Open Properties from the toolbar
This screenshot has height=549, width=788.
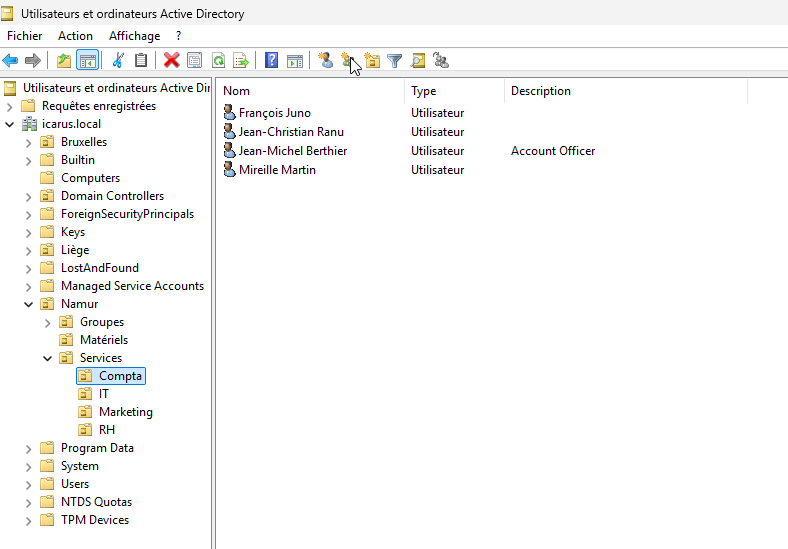(x=194, y=61)
